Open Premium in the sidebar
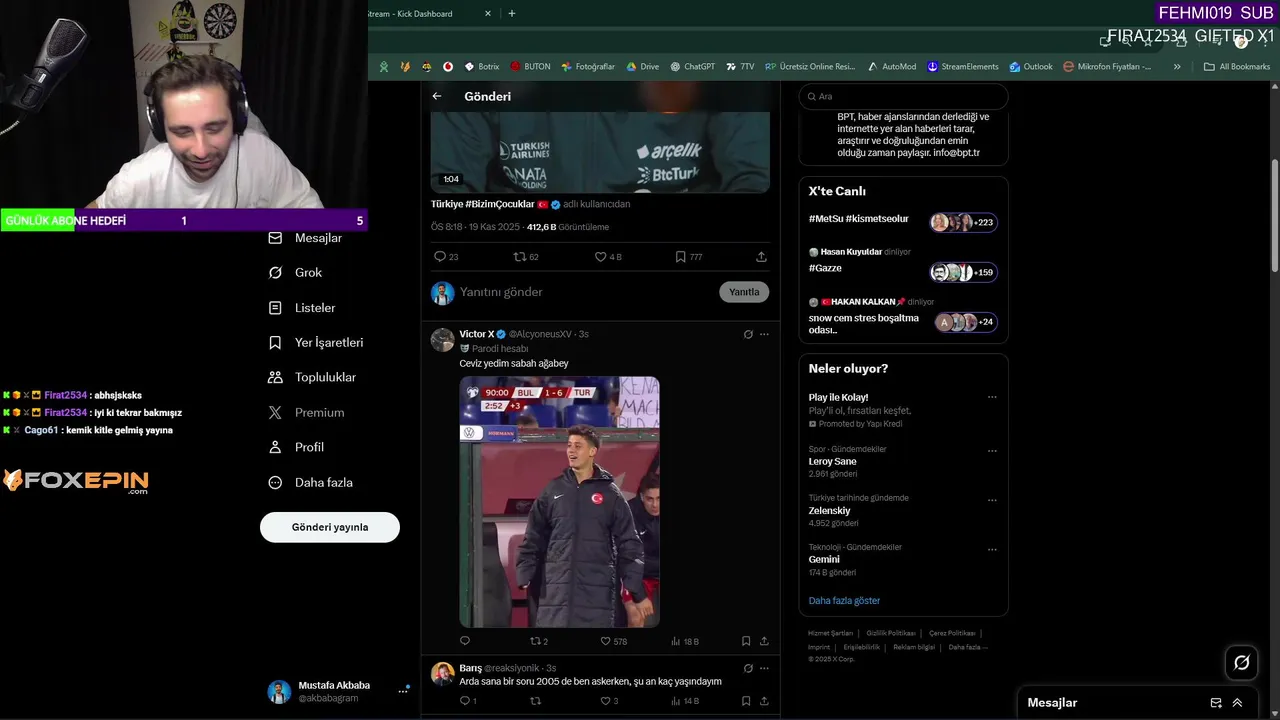1280x720 pixels. (x=306, y=412)
